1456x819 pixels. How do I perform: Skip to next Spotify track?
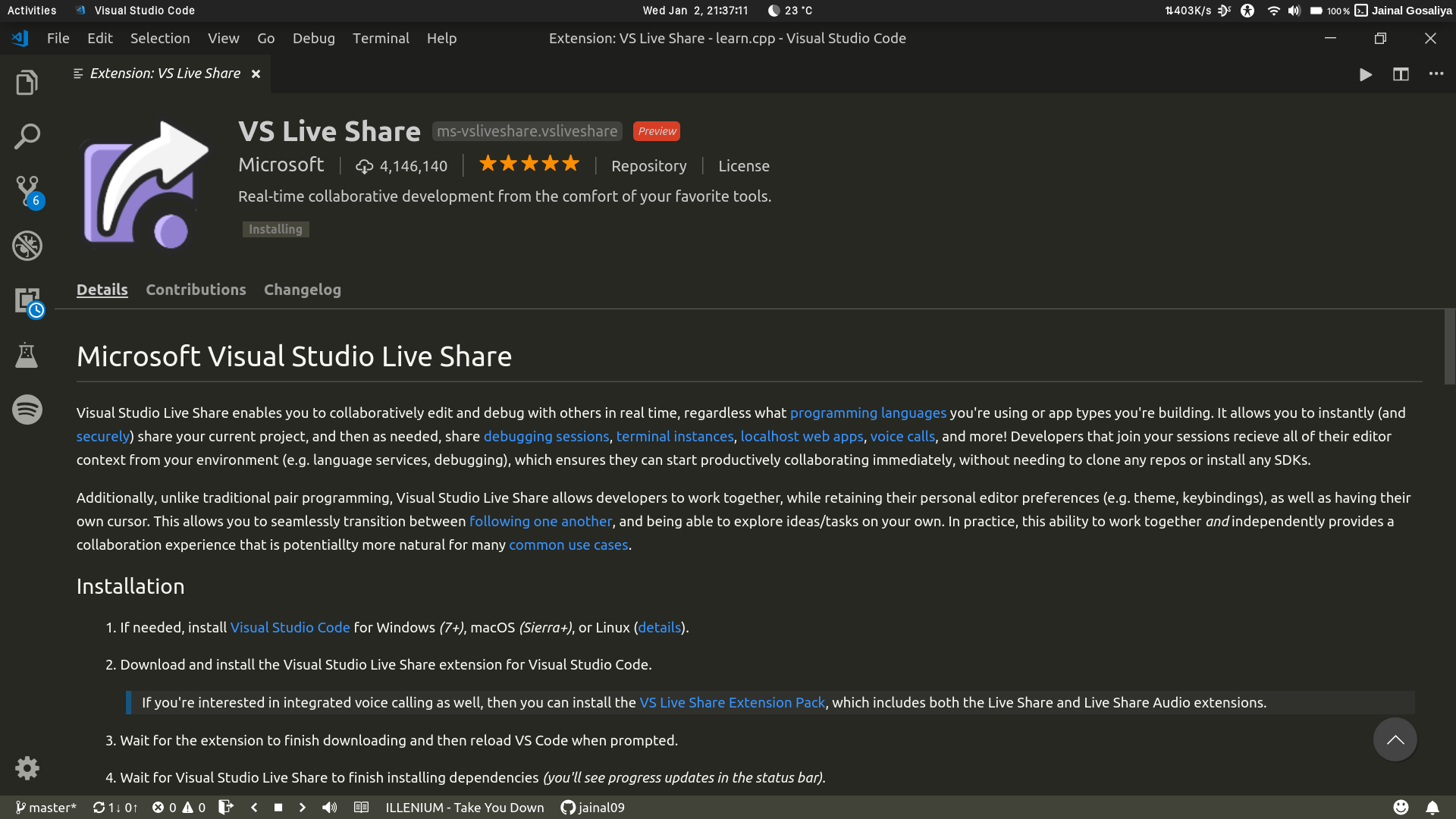(303, 808)
